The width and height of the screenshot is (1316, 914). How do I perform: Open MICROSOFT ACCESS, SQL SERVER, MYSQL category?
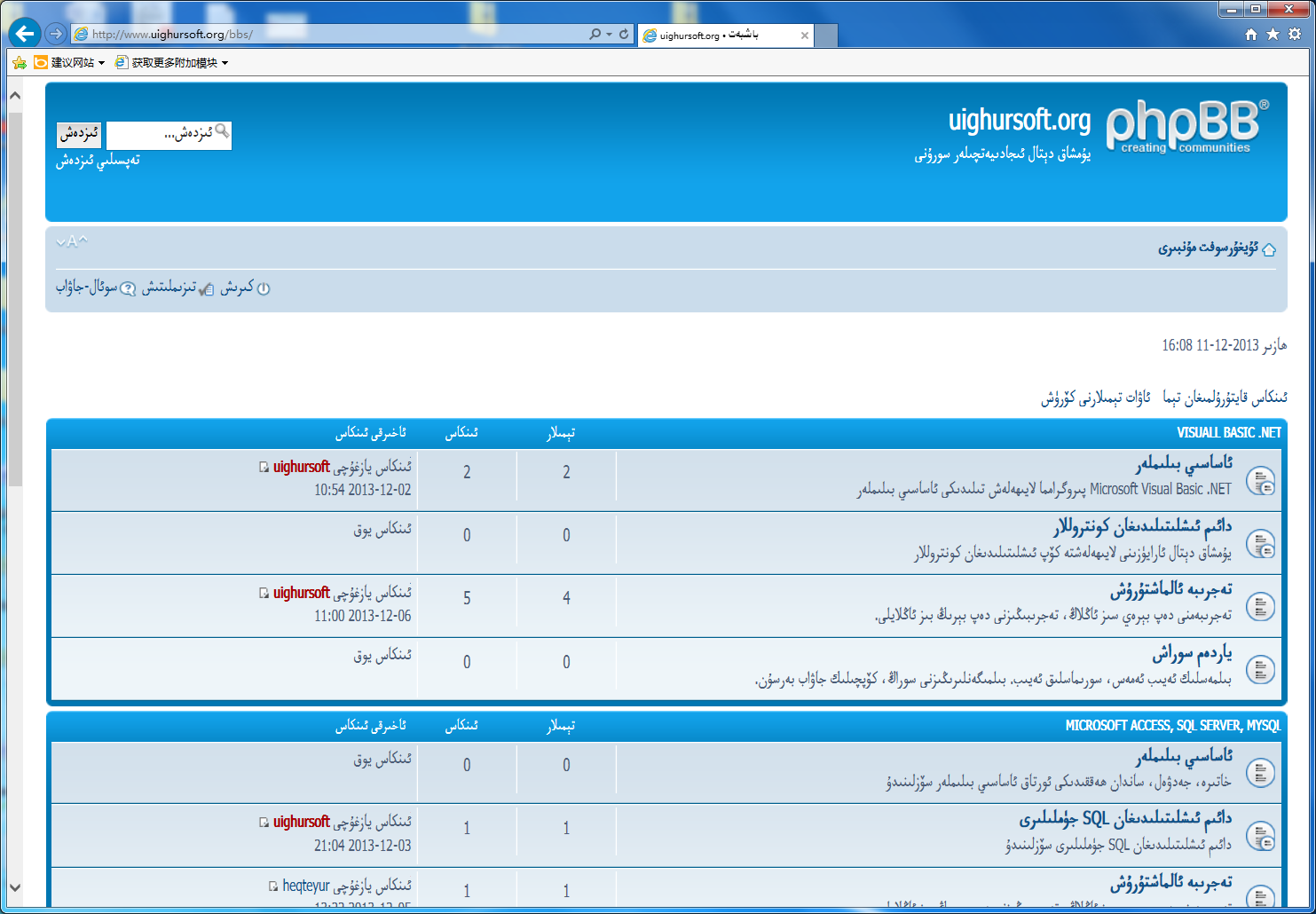(x=1173, y=726)
